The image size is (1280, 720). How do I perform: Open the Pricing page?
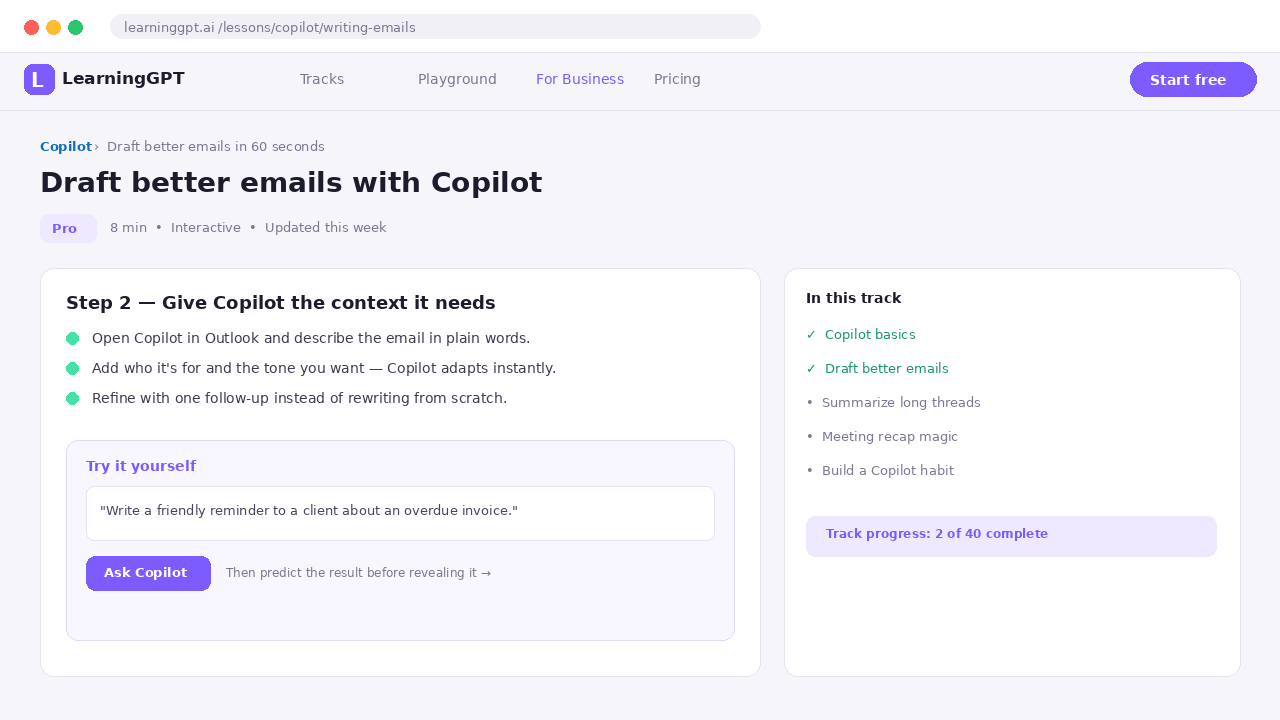(677, 79)
